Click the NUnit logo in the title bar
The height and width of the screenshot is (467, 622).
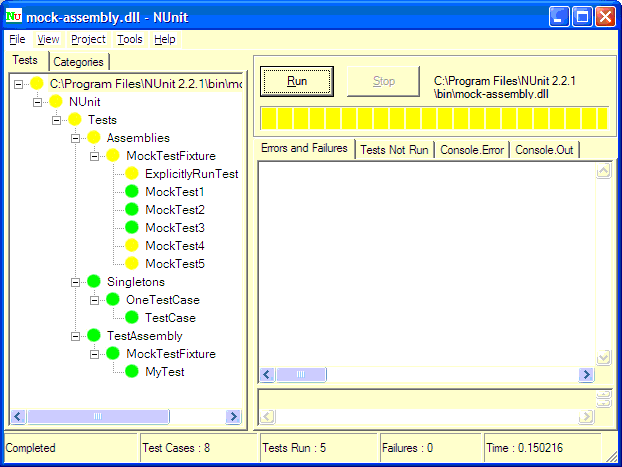pyautogui.click(x=14, y=17)
